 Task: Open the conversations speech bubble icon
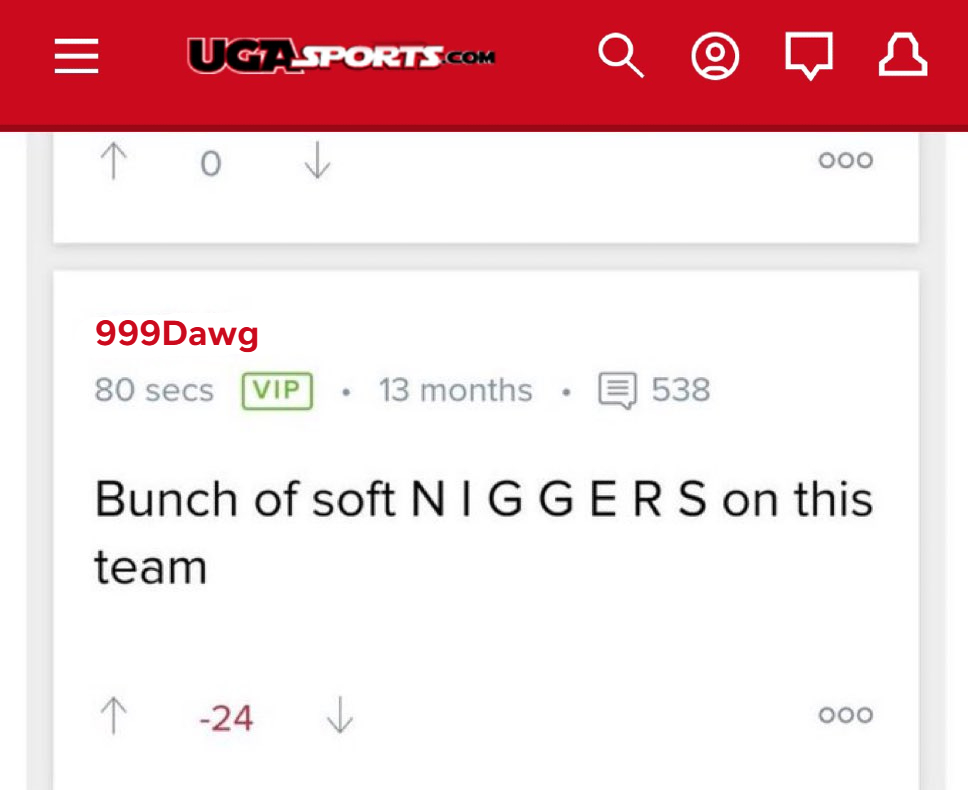click(809, 56)
